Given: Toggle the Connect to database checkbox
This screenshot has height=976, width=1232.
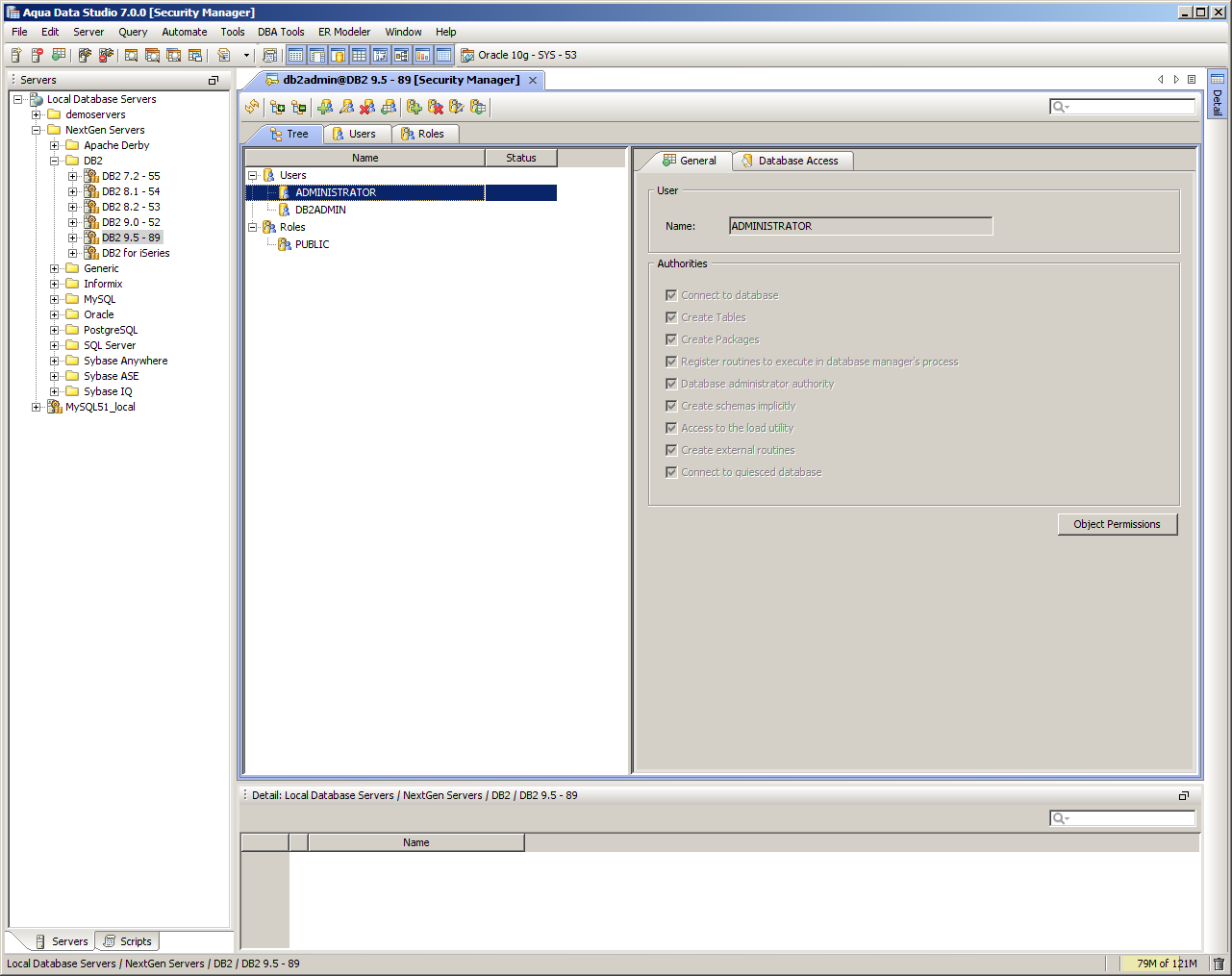Looking at the screenshot, I should coord(671,295).
